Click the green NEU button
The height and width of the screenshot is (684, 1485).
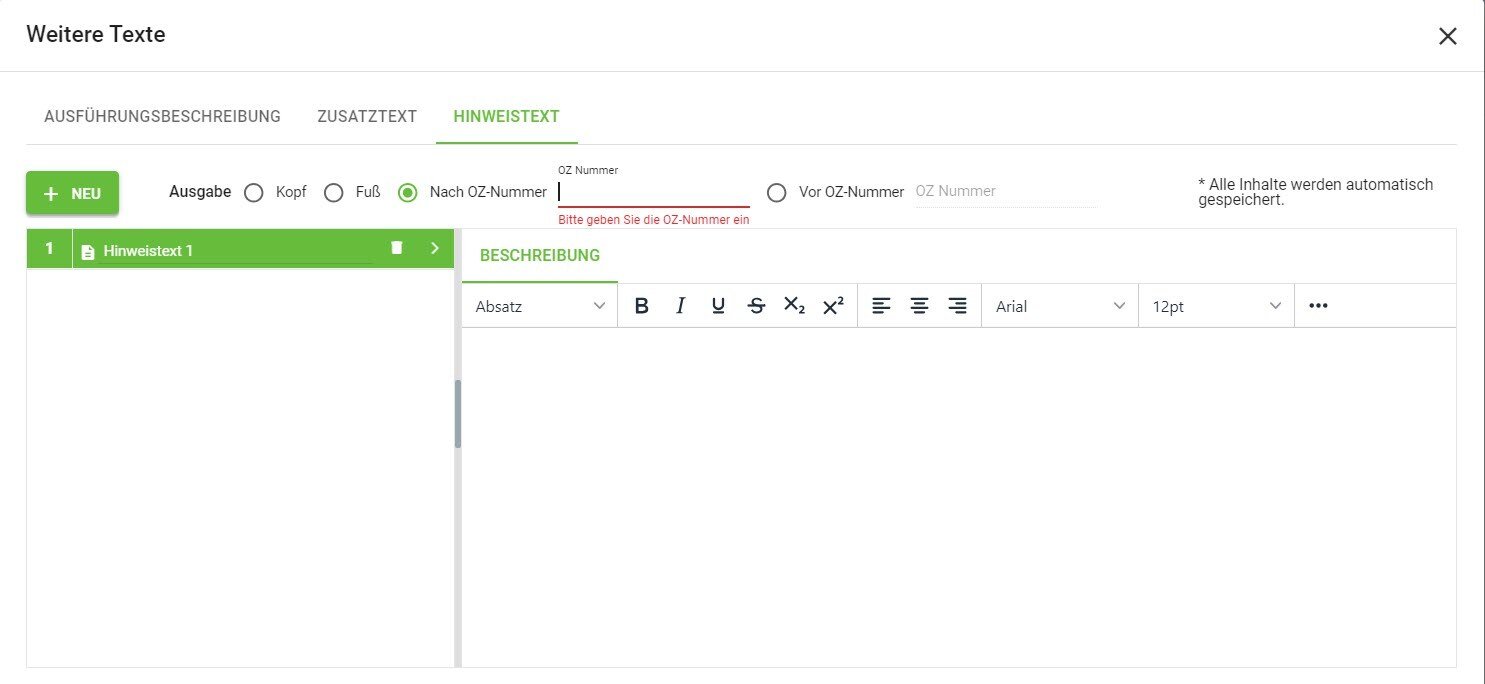tap(72, 193)
